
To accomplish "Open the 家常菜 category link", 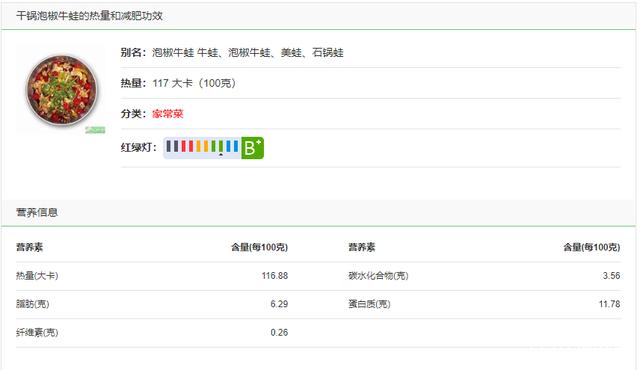I will tap(168, 114).
